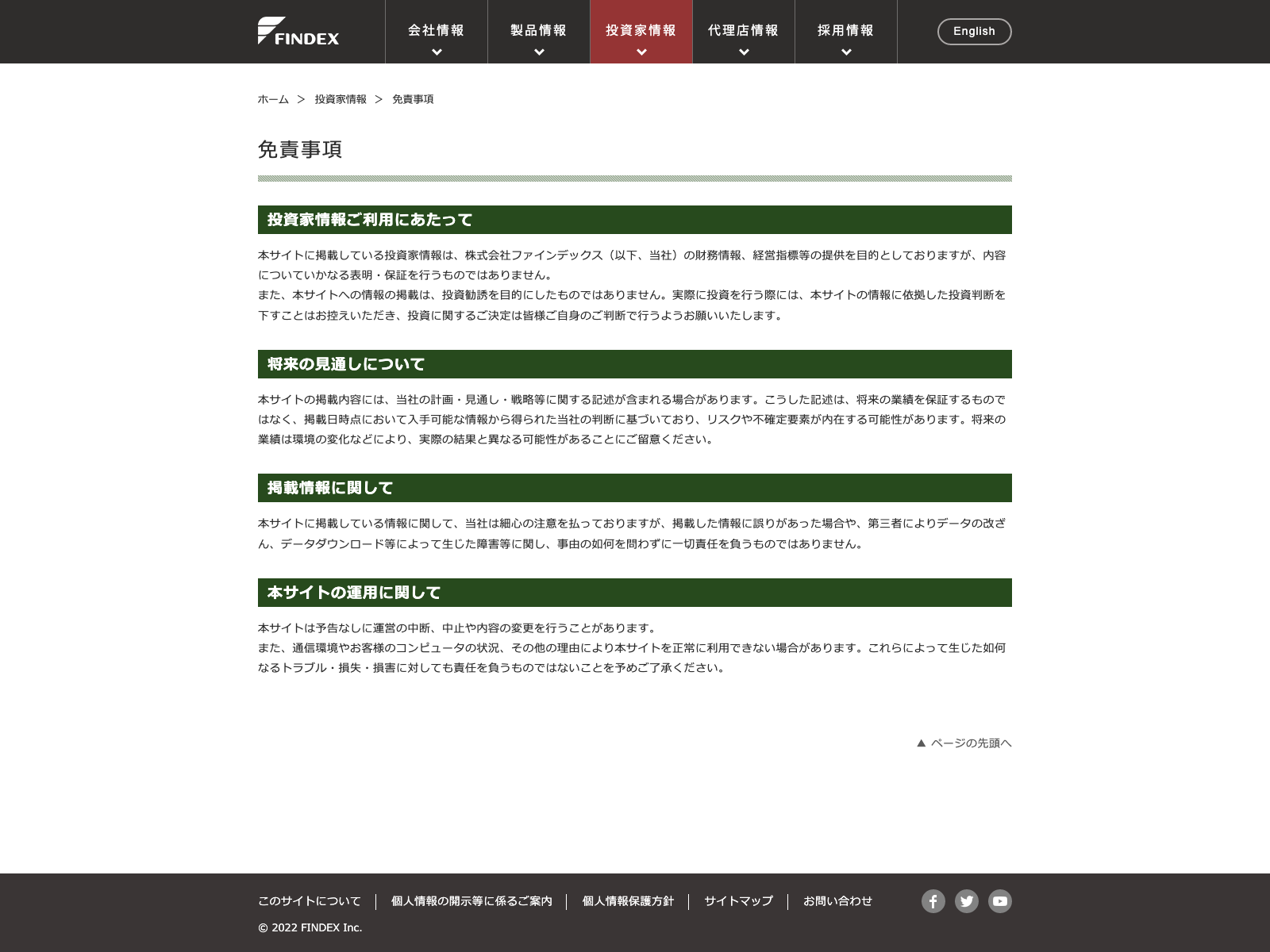The height and width of the screenshot is (952, 1270).
Task: Expand the 製品情報 menu chevron
Action: pyautogui.click(x=539, y=52)
